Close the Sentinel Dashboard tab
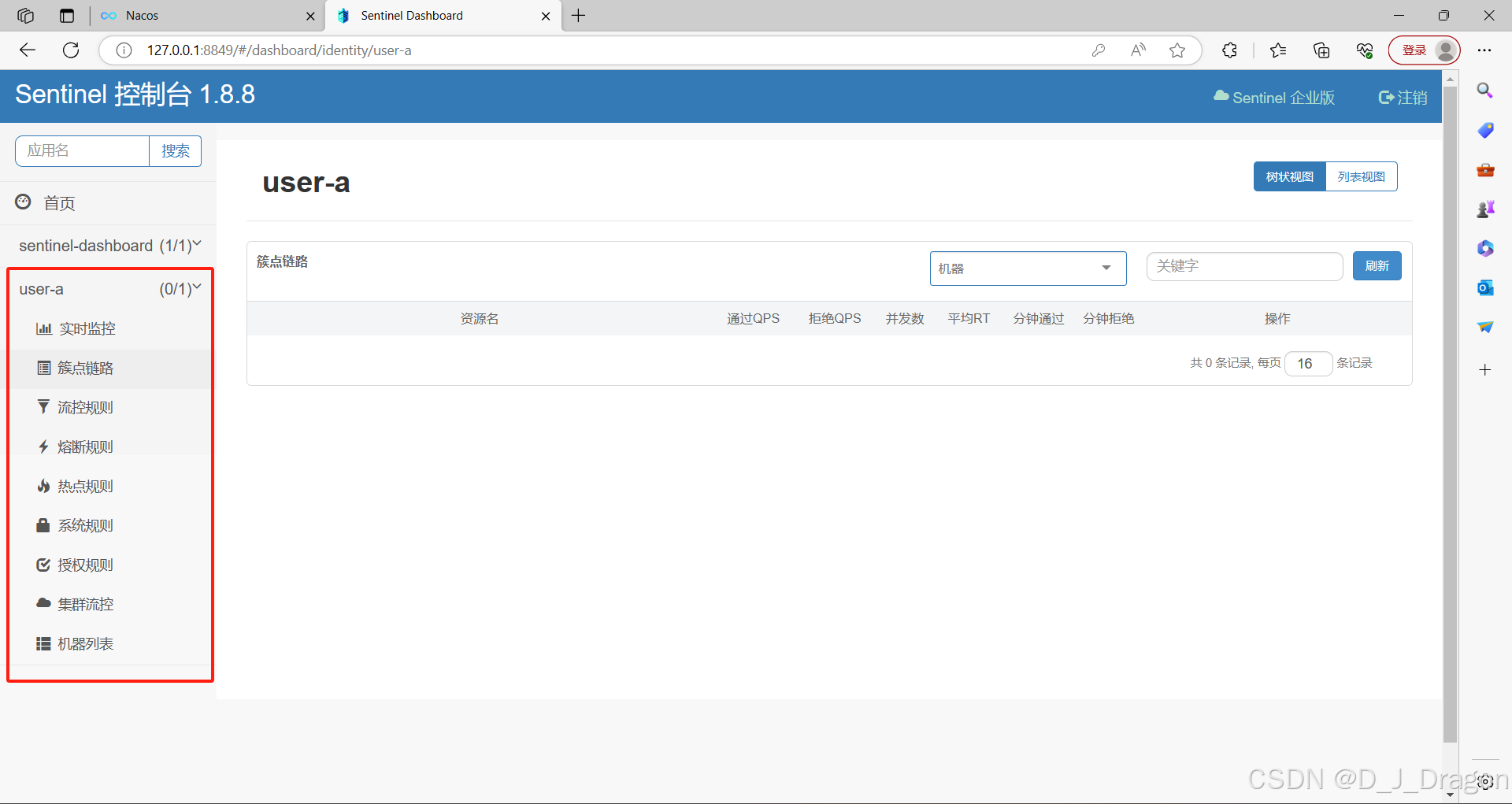Viewport: 1512px width, 804px height. pos(546,16)
